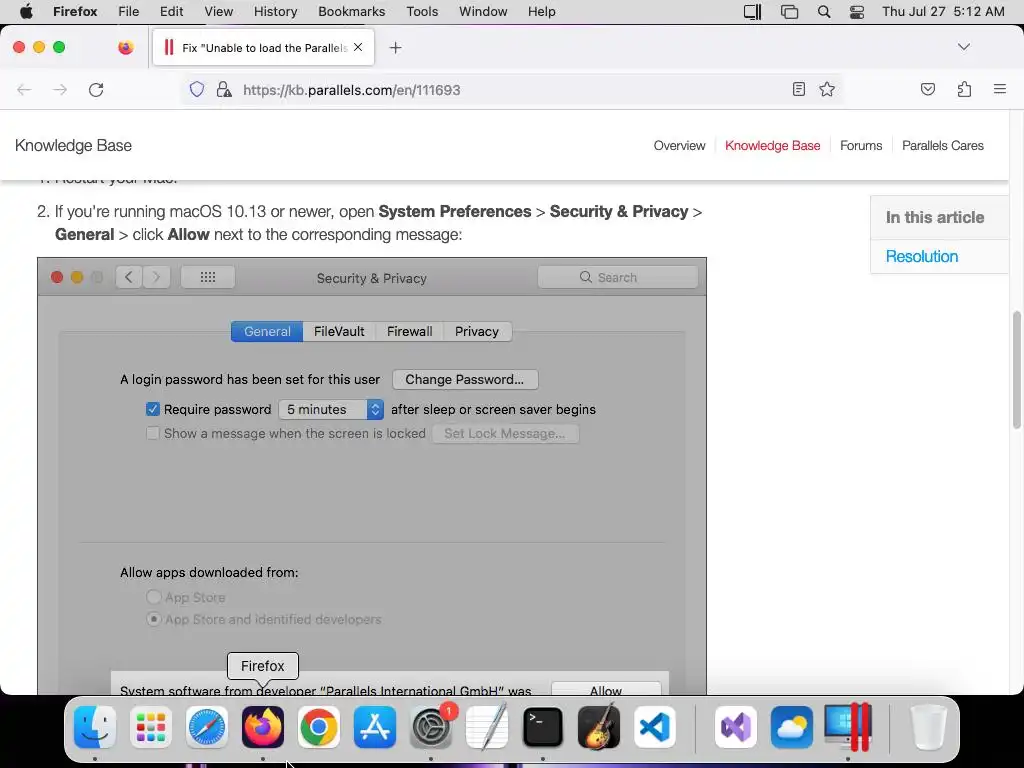The height and width of the screenshot is (768, 1024).
Task: Click the date and time in menu bar
Action: point(943,12)
